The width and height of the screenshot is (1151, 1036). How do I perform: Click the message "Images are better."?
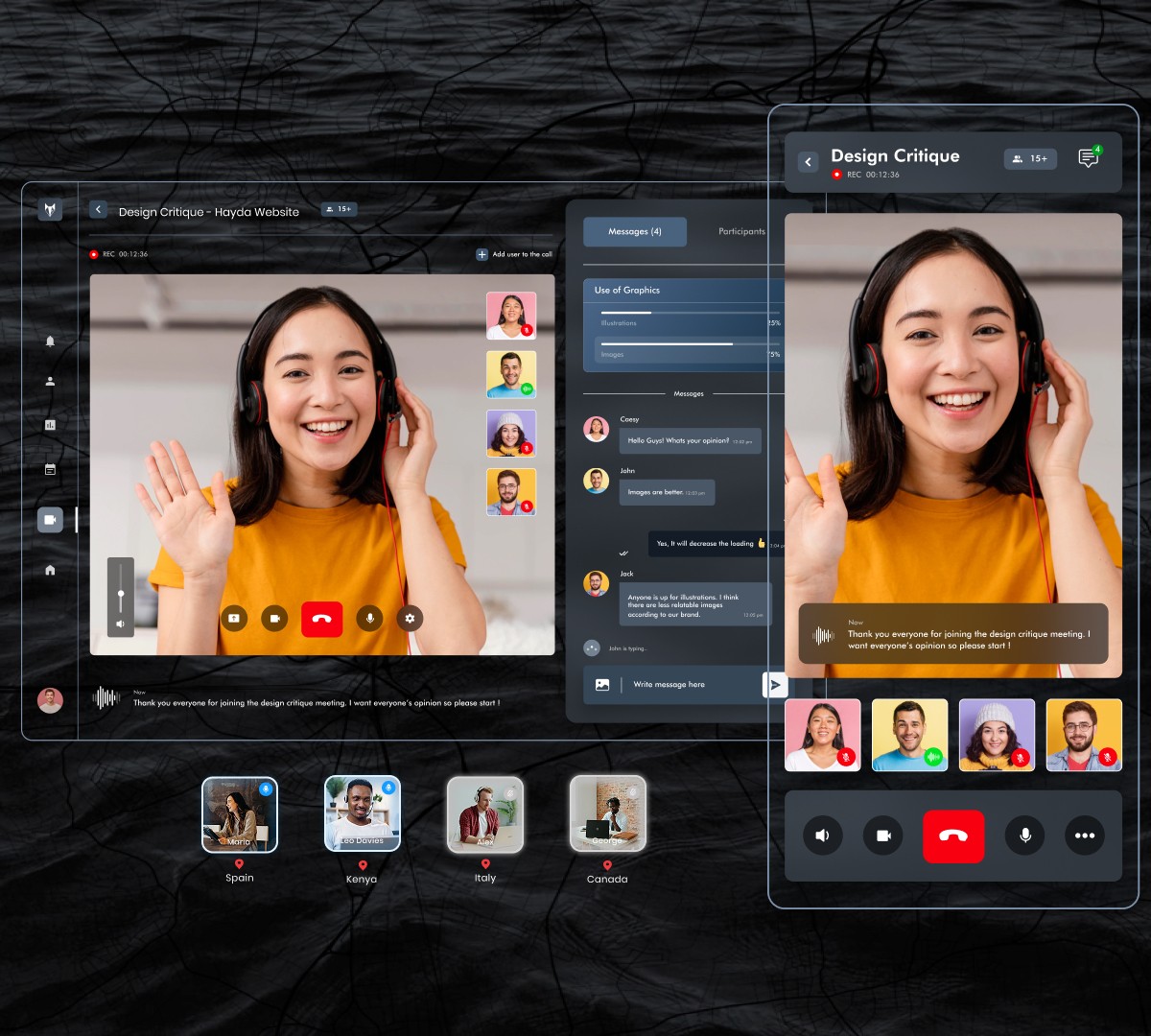pyautogui.click(x=667, y=492)
